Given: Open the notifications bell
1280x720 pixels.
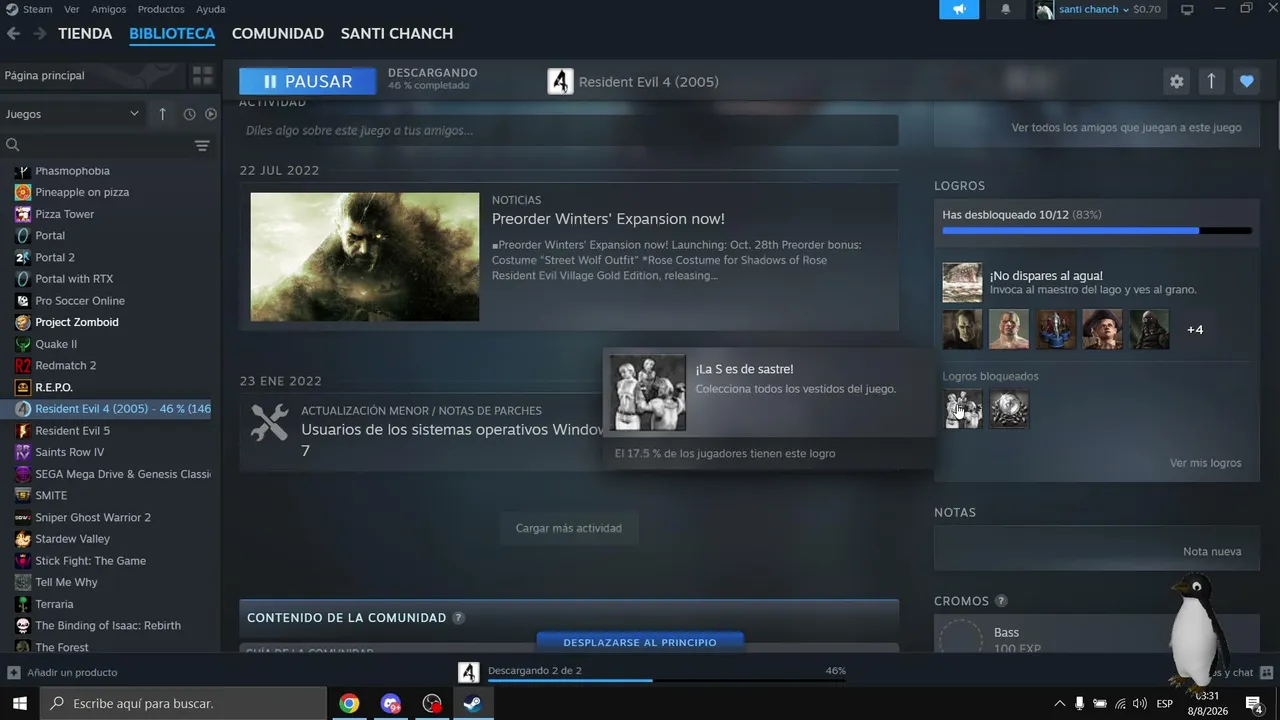Looking at the screenshot, I should (1005, 9).
